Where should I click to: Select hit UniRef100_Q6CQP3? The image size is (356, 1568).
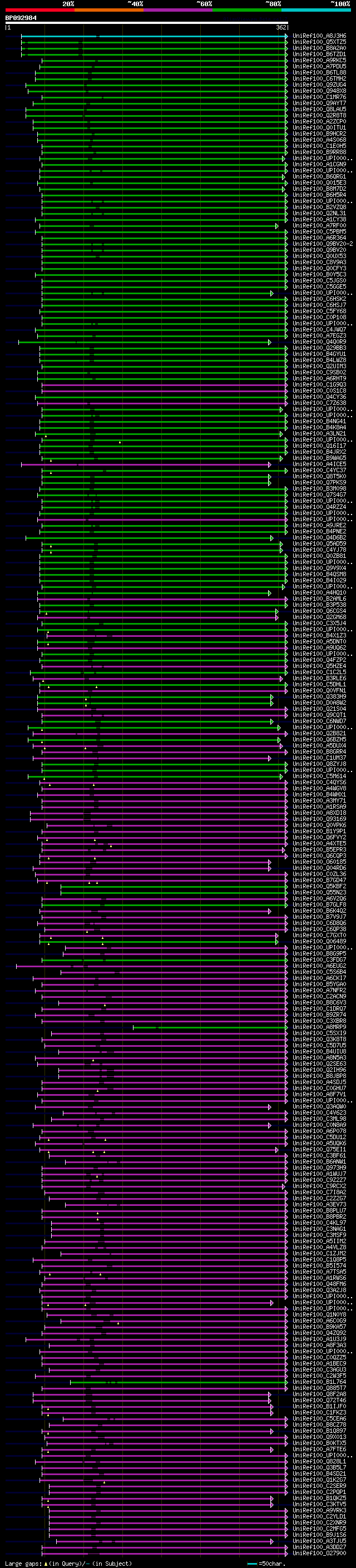coord(319,855)
